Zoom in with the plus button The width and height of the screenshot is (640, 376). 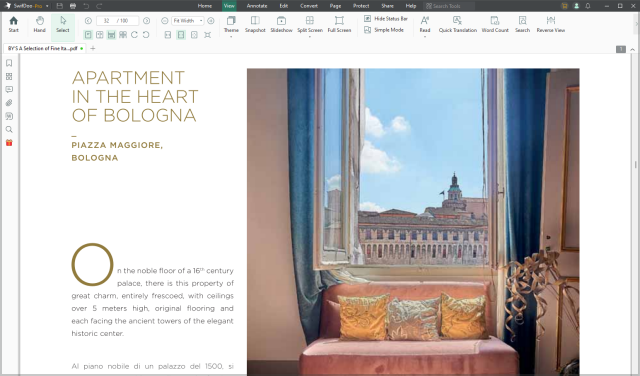[x=211, y=21]
